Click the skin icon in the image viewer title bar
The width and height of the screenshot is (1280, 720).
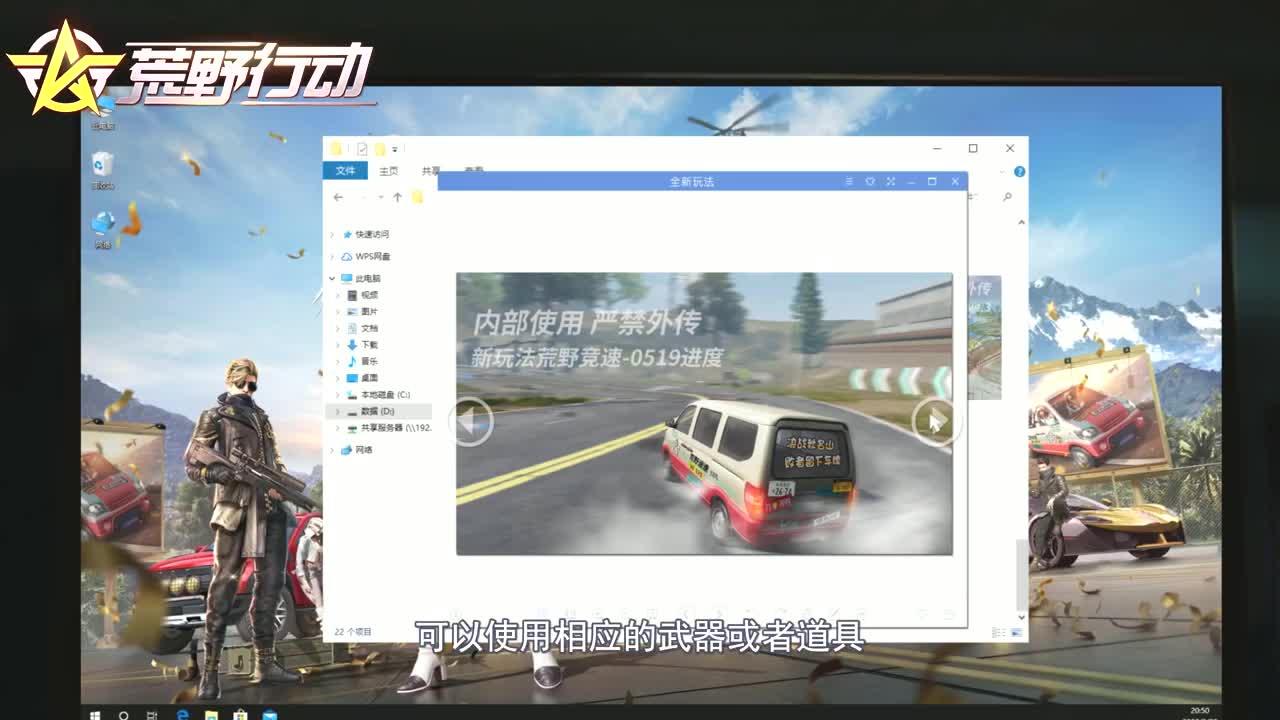pos(870,181)
